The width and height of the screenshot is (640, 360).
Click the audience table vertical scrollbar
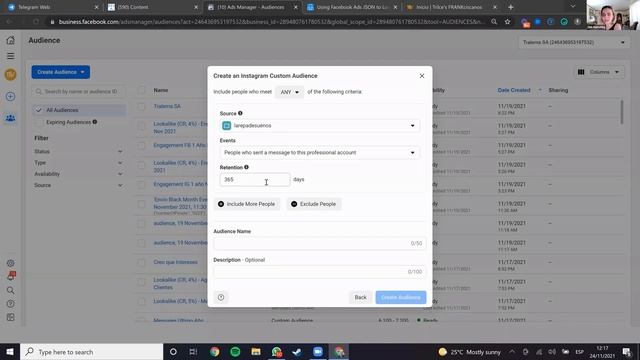click(x=622, y=112)
